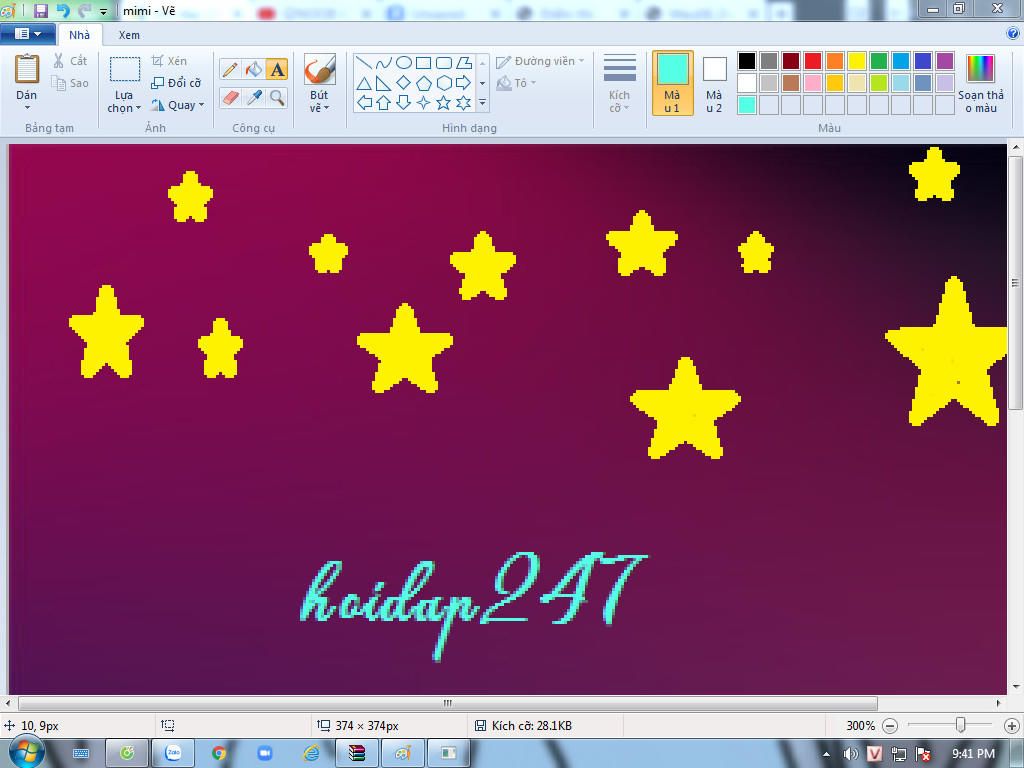The height and width of the screenshot is (768, 1024).
Task: Open Paint help icon
Action: 1012,34
